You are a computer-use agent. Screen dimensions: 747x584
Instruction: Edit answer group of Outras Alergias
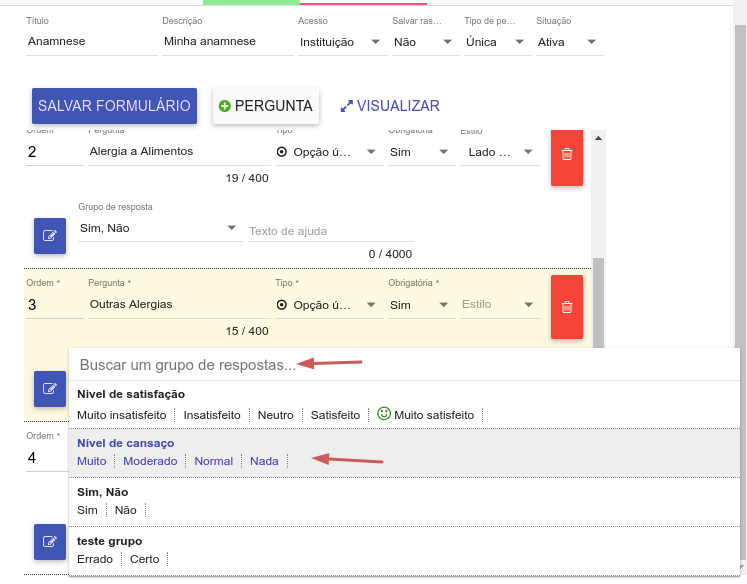click(50, 389)
